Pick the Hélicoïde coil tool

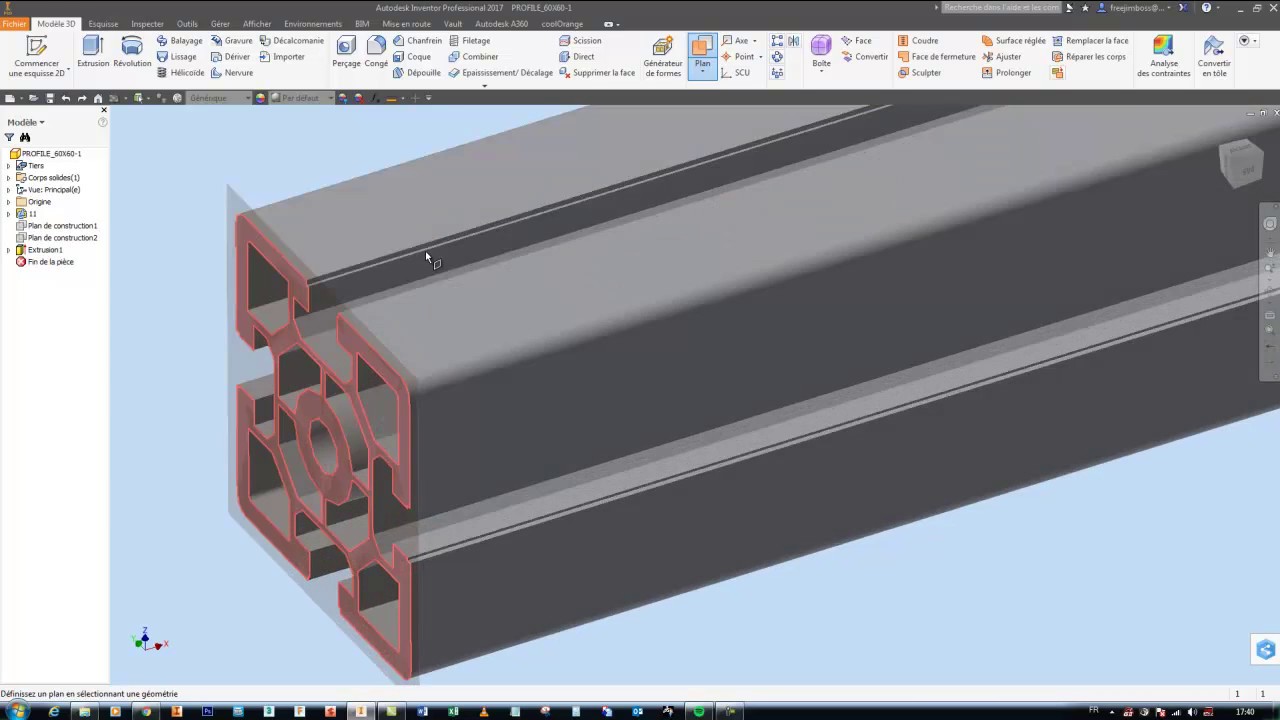click(180, 73)
